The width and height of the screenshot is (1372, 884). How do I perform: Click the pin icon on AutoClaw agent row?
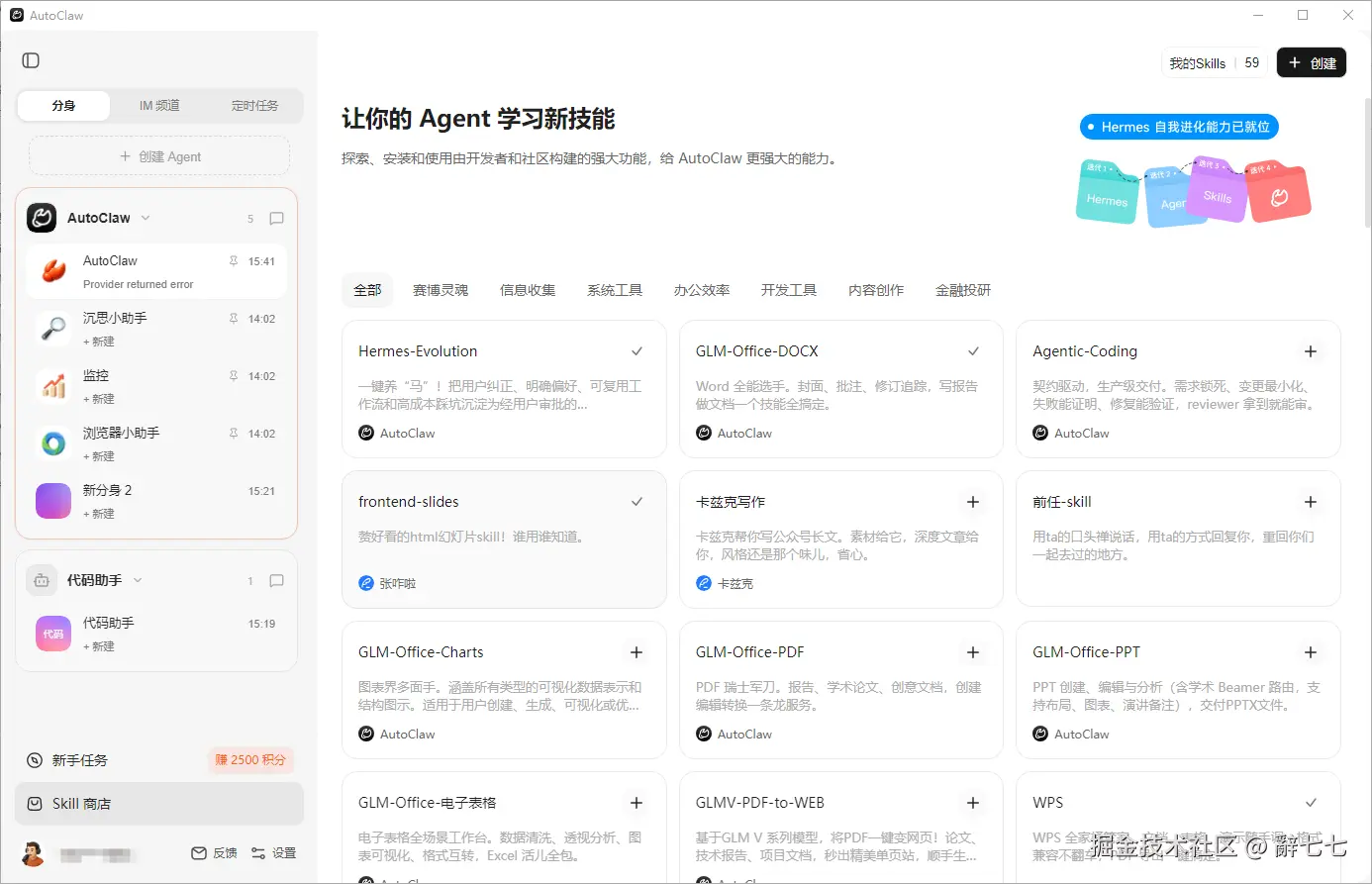click(x=234, y=261)
